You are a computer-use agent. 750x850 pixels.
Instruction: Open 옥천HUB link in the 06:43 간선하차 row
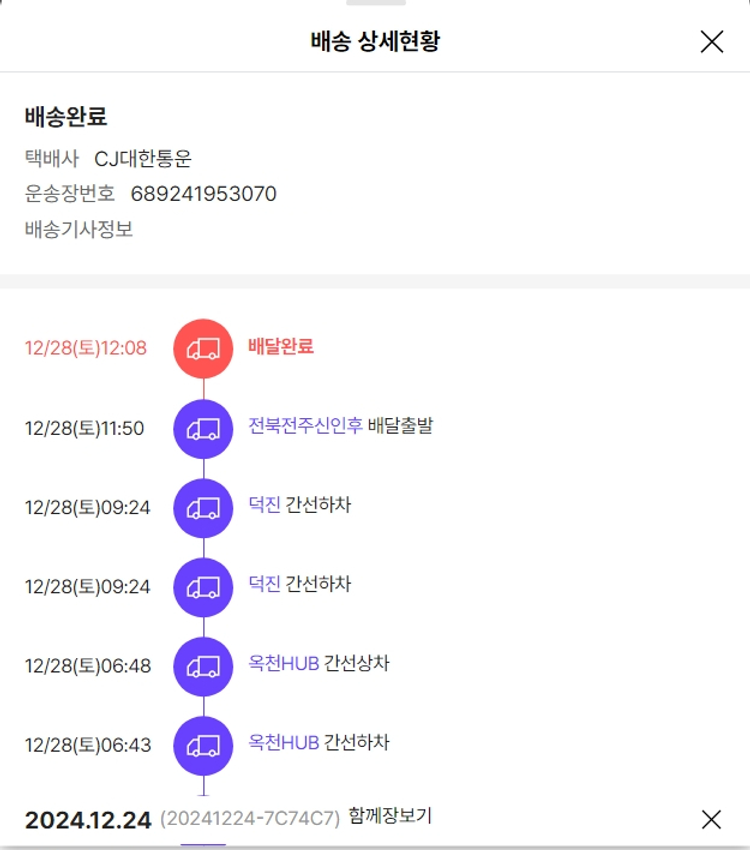(x=284, y=743)
